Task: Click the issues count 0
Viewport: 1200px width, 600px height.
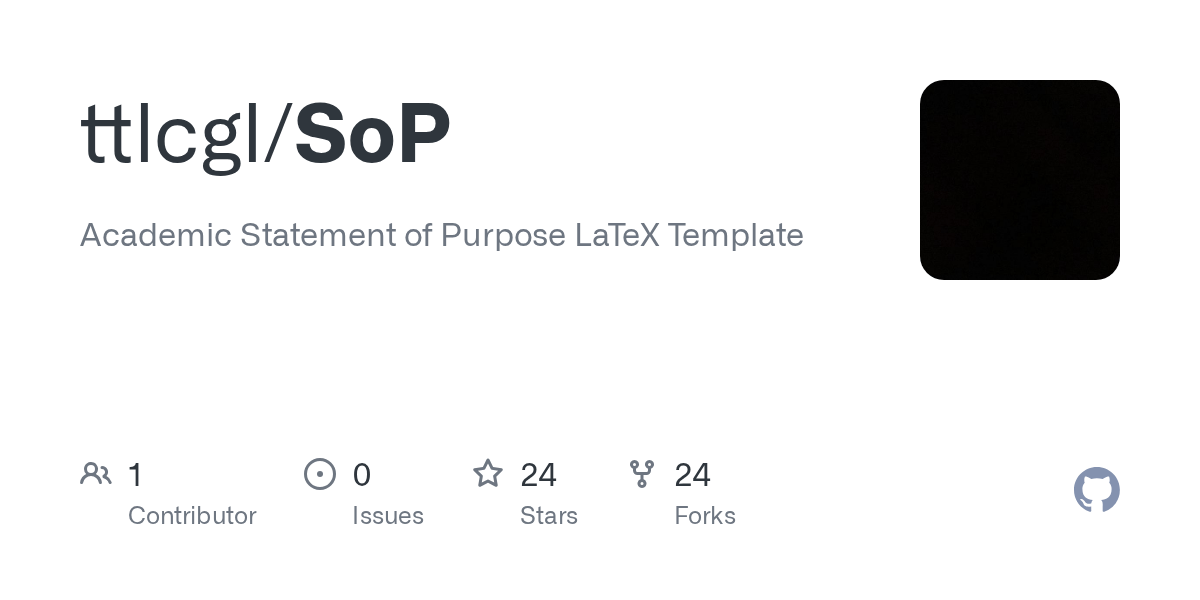Action: tap(362, 474)
